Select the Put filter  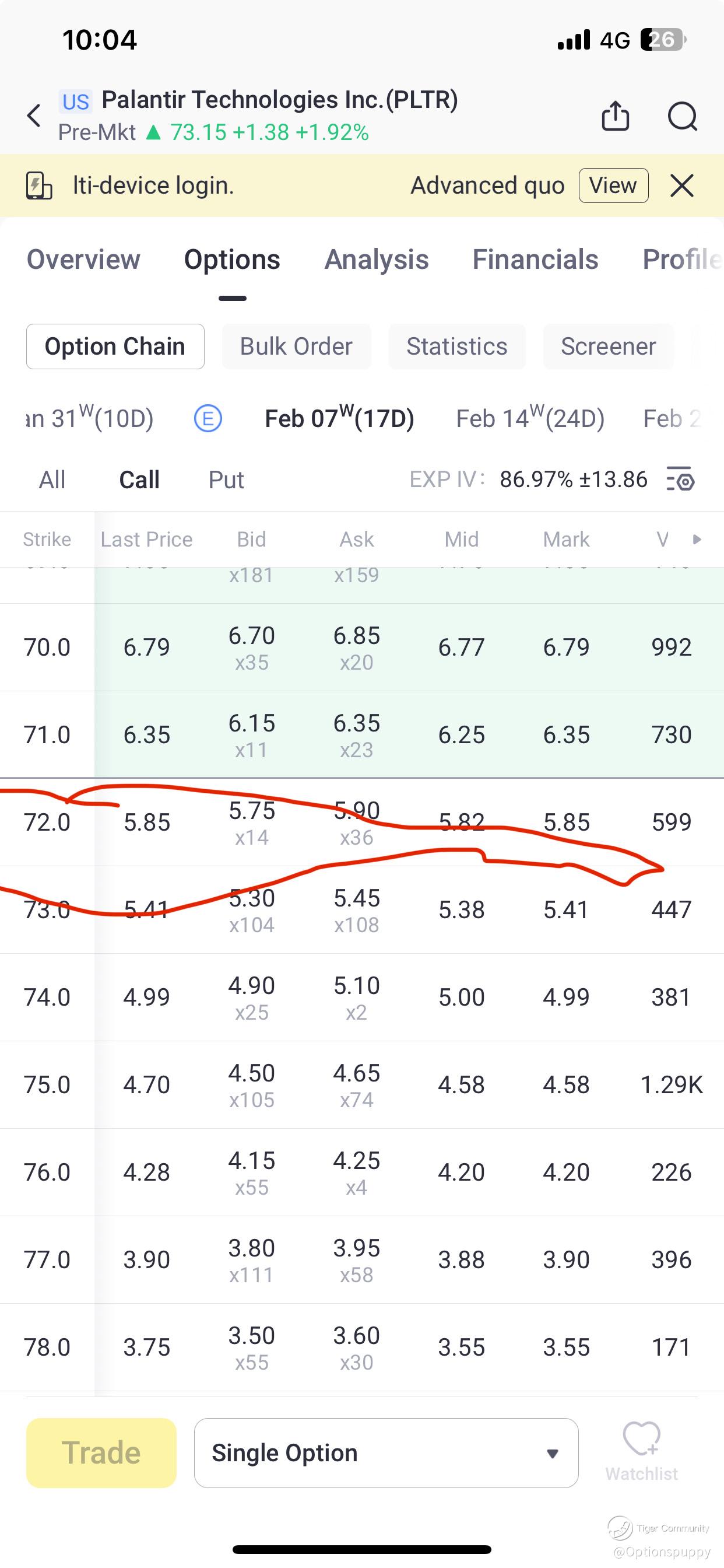[x=226, y=480]
